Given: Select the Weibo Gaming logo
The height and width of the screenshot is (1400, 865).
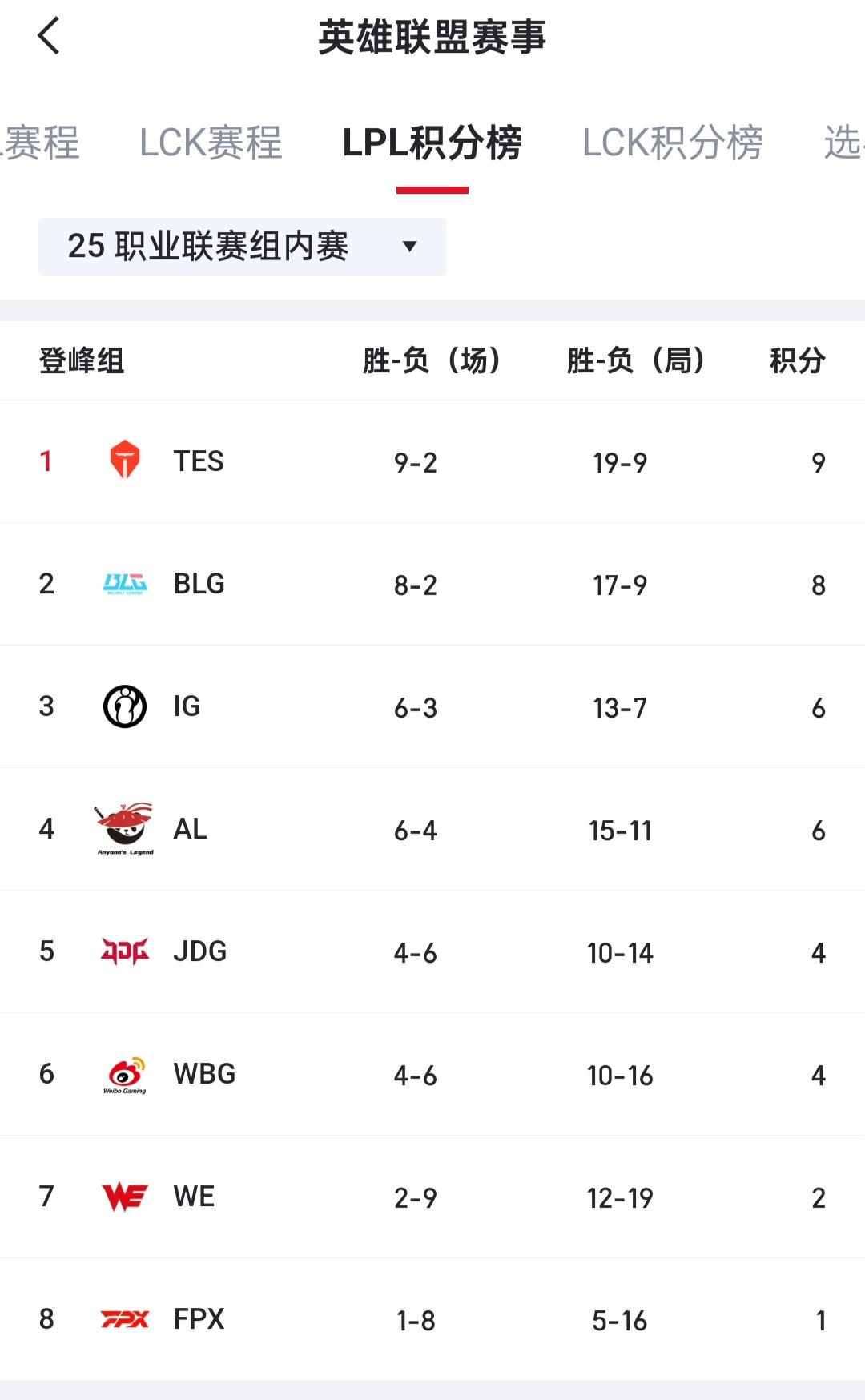Looking at the screenshot, I should 125,1075.
